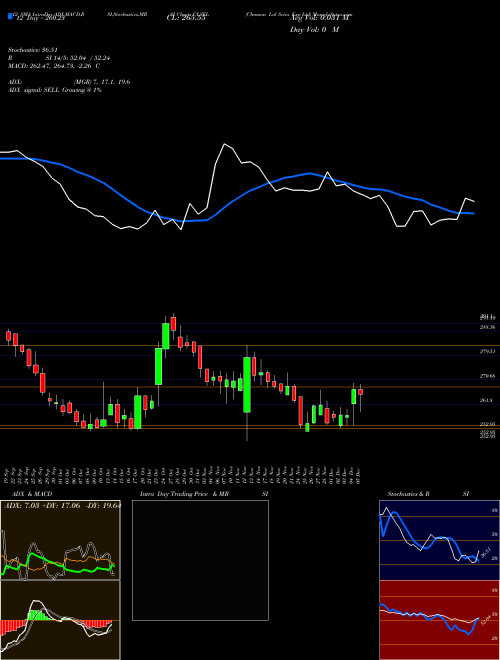Click the 'Intra Day Trading Price & MR' heading
Viewport: 500px width, 660px height.
tap(185, 494)
